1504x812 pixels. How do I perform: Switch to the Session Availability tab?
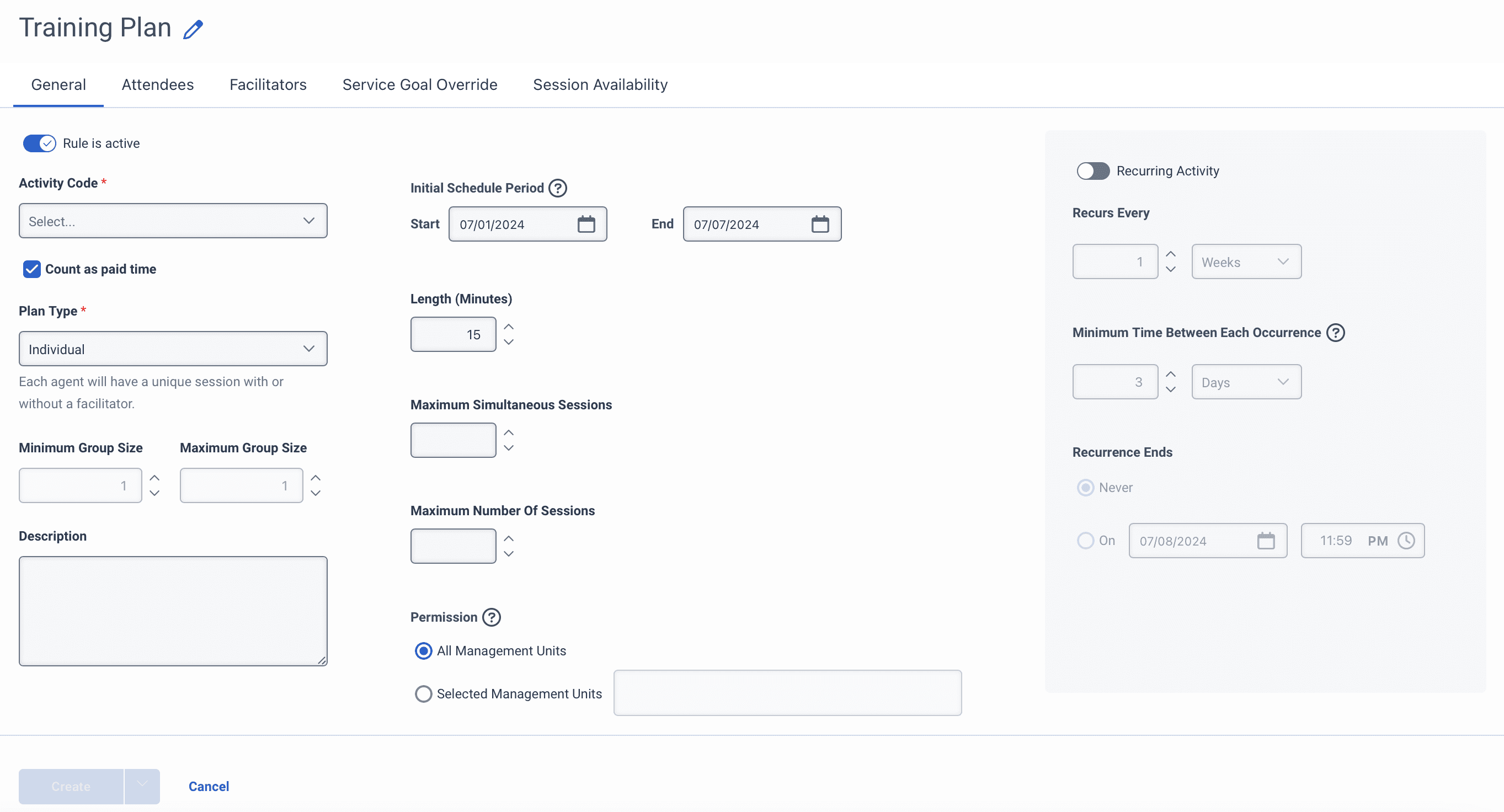click(x=600, y=84)
